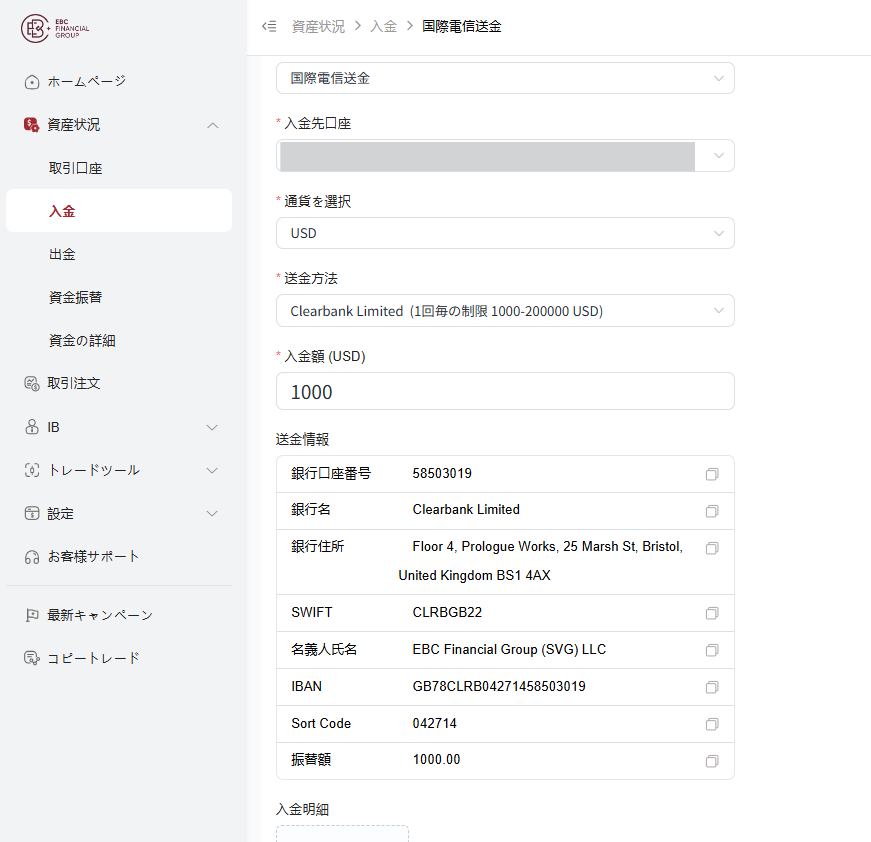Click the 国際電信送金 breadcrumb item
871x842 pixels.
(462, 26)
